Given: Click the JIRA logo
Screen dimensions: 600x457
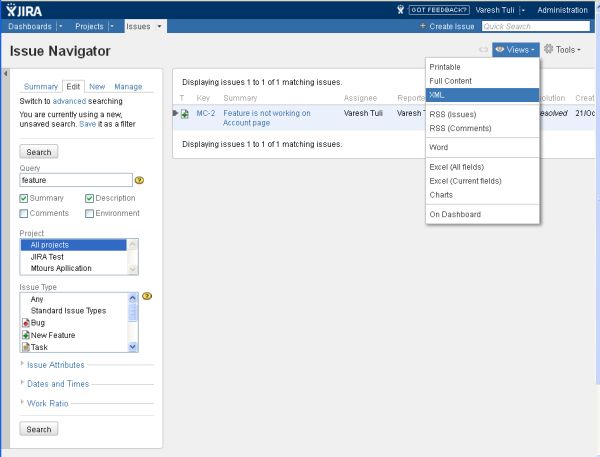Looking at the screenshot, I should click(24, 10).
